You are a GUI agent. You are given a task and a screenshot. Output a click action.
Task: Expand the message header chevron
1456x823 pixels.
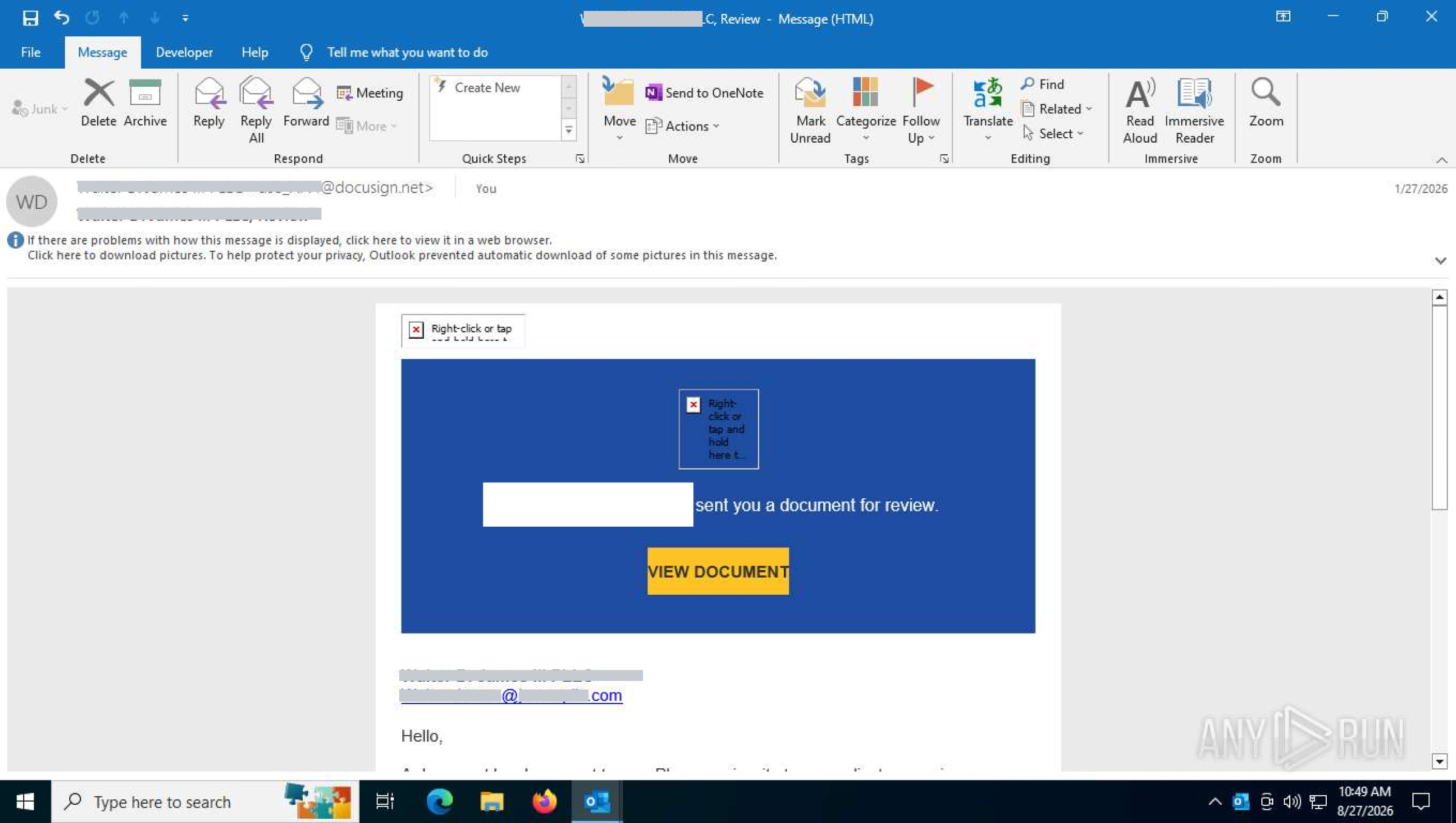click(x=1441, y=260)
